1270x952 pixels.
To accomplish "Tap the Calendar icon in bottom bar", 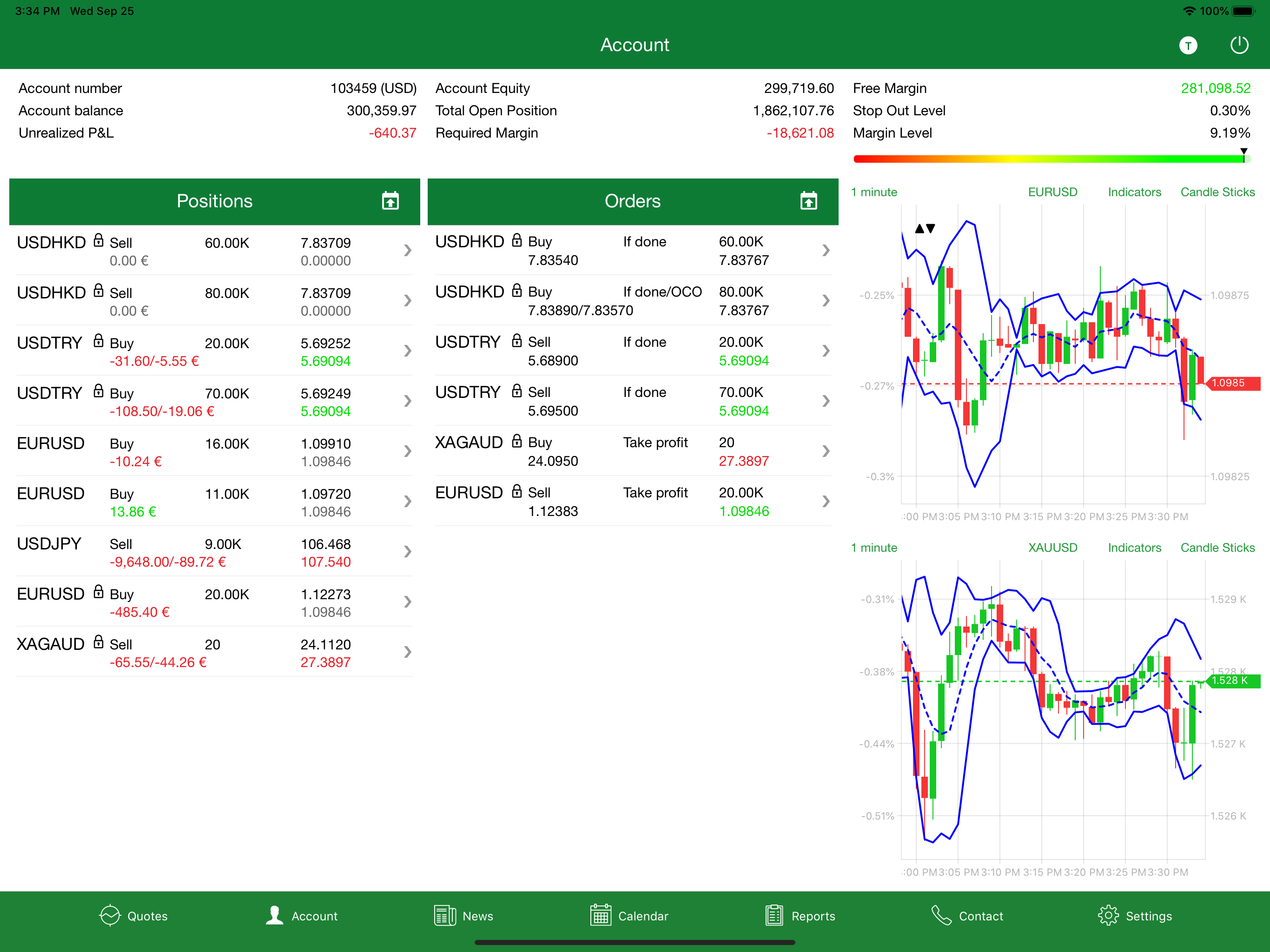I will pyautogui.click(x=601, y=915).
